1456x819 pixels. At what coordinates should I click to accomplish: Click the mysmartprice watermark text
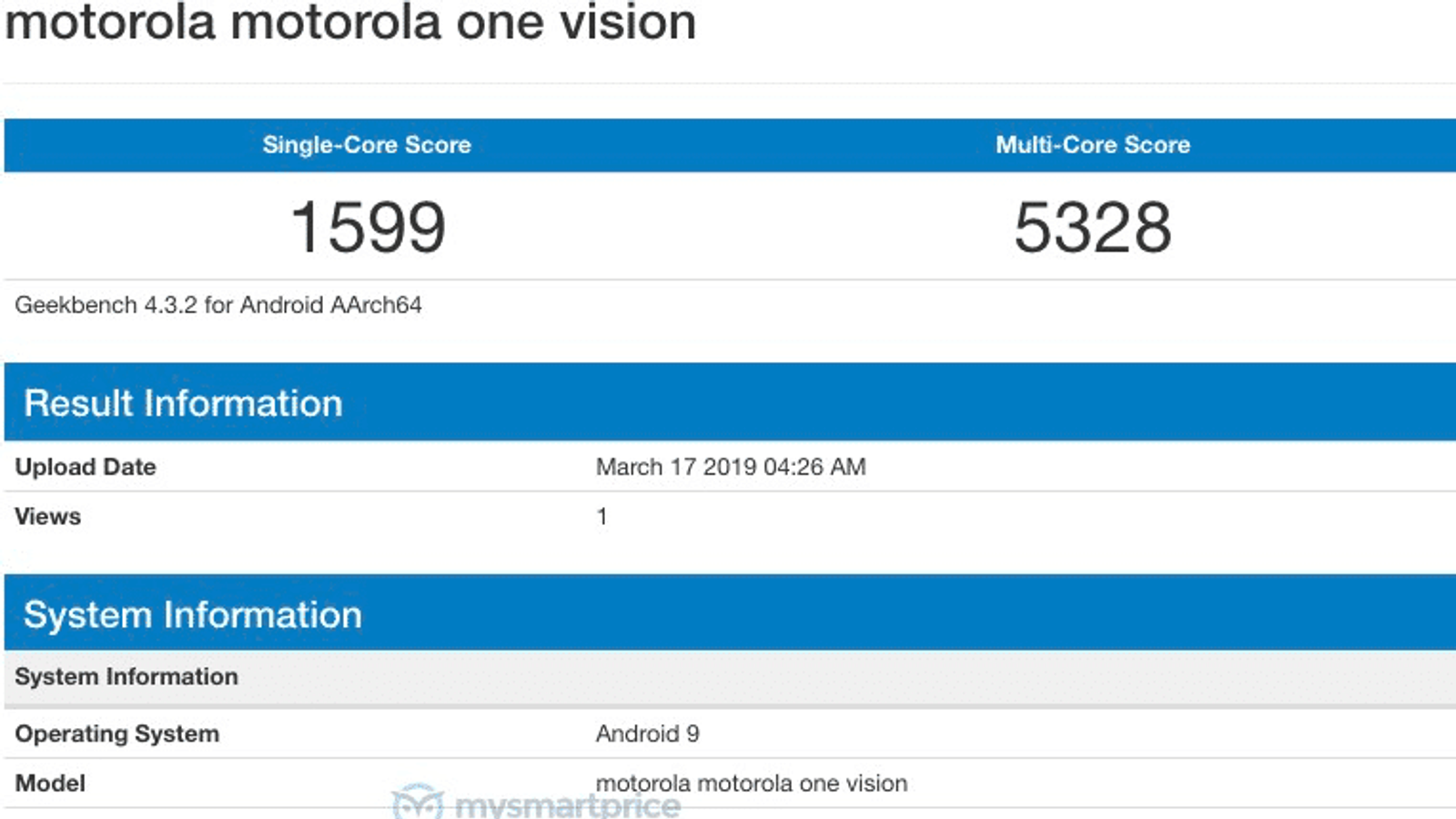(x=566, y=806)
